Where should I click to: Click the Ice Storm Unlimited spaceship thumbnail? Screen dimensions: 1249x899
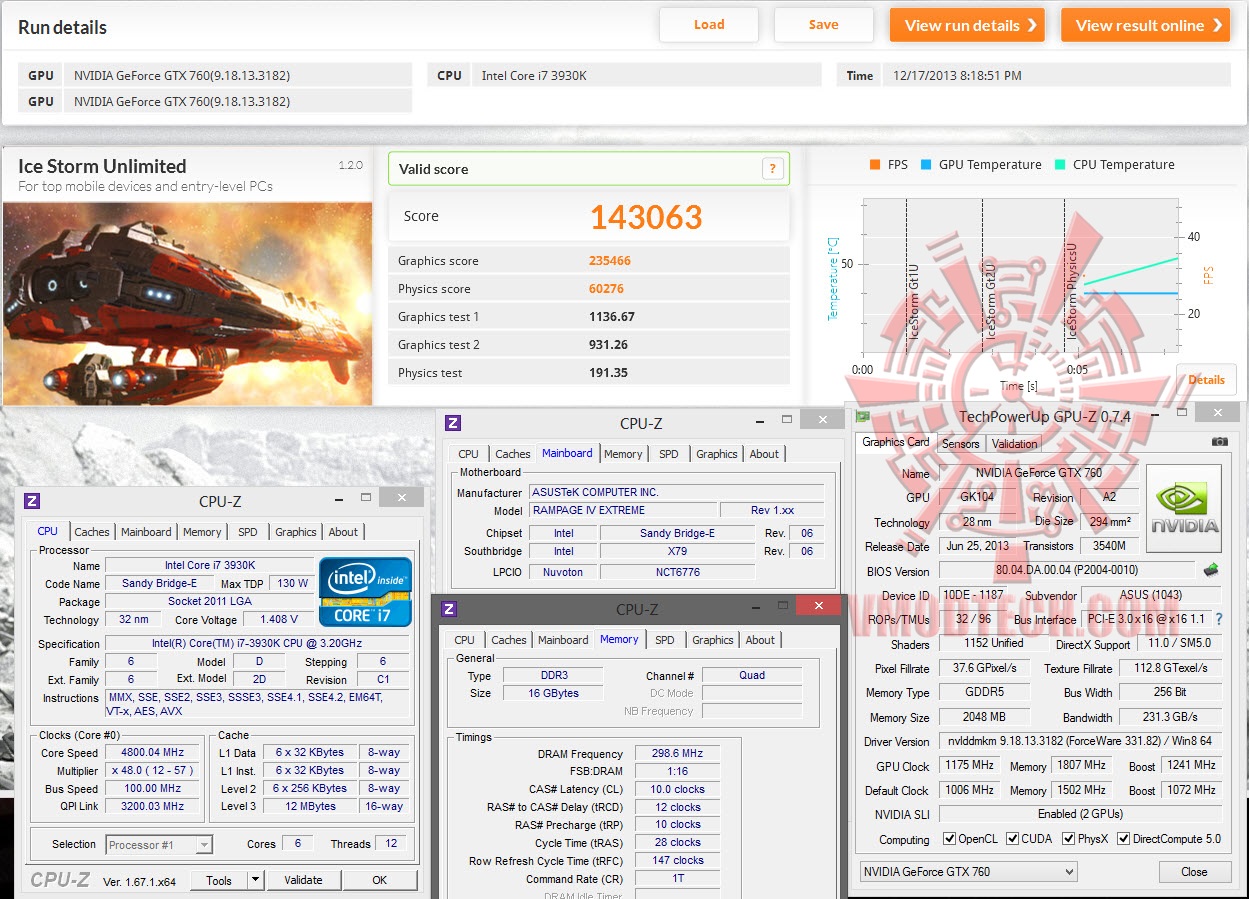187,304
